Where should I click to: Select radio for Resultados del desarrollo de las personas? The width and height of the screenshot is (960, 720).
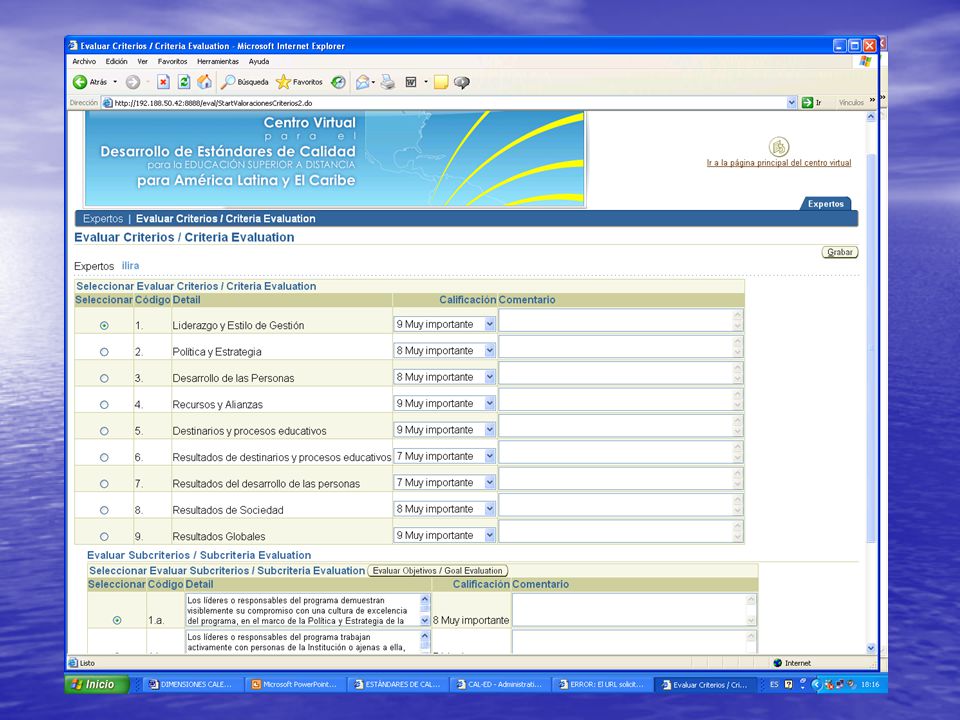coord(104,484)
